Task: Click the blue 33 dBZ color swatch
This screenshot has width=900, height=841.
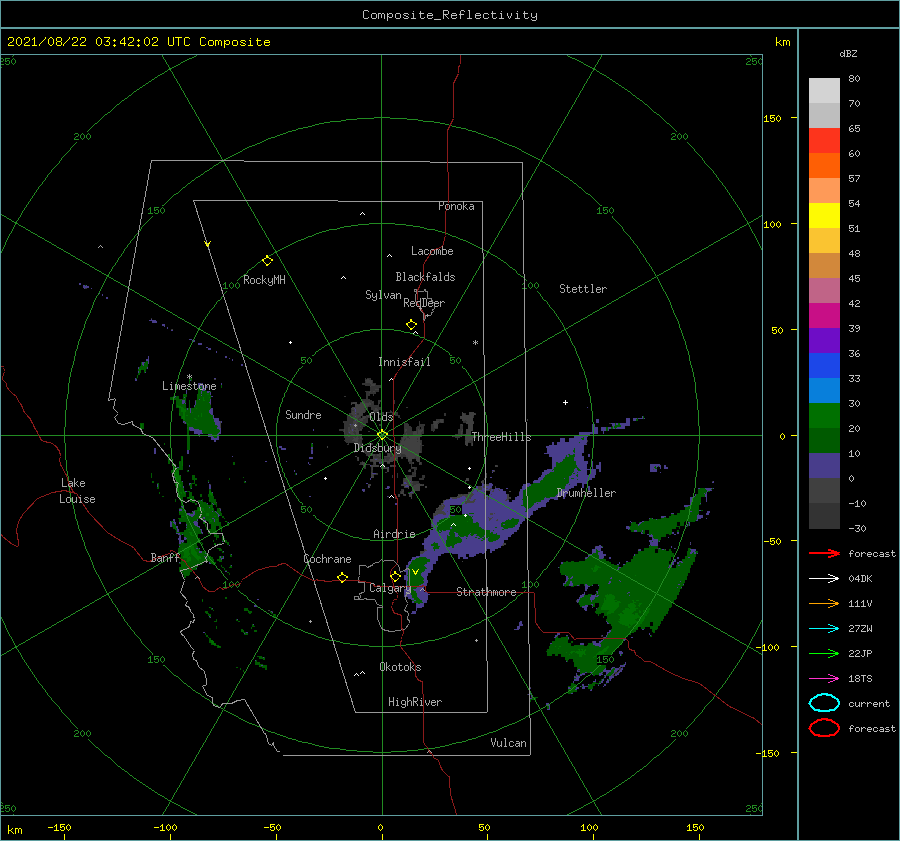Action: pos(824,365)
